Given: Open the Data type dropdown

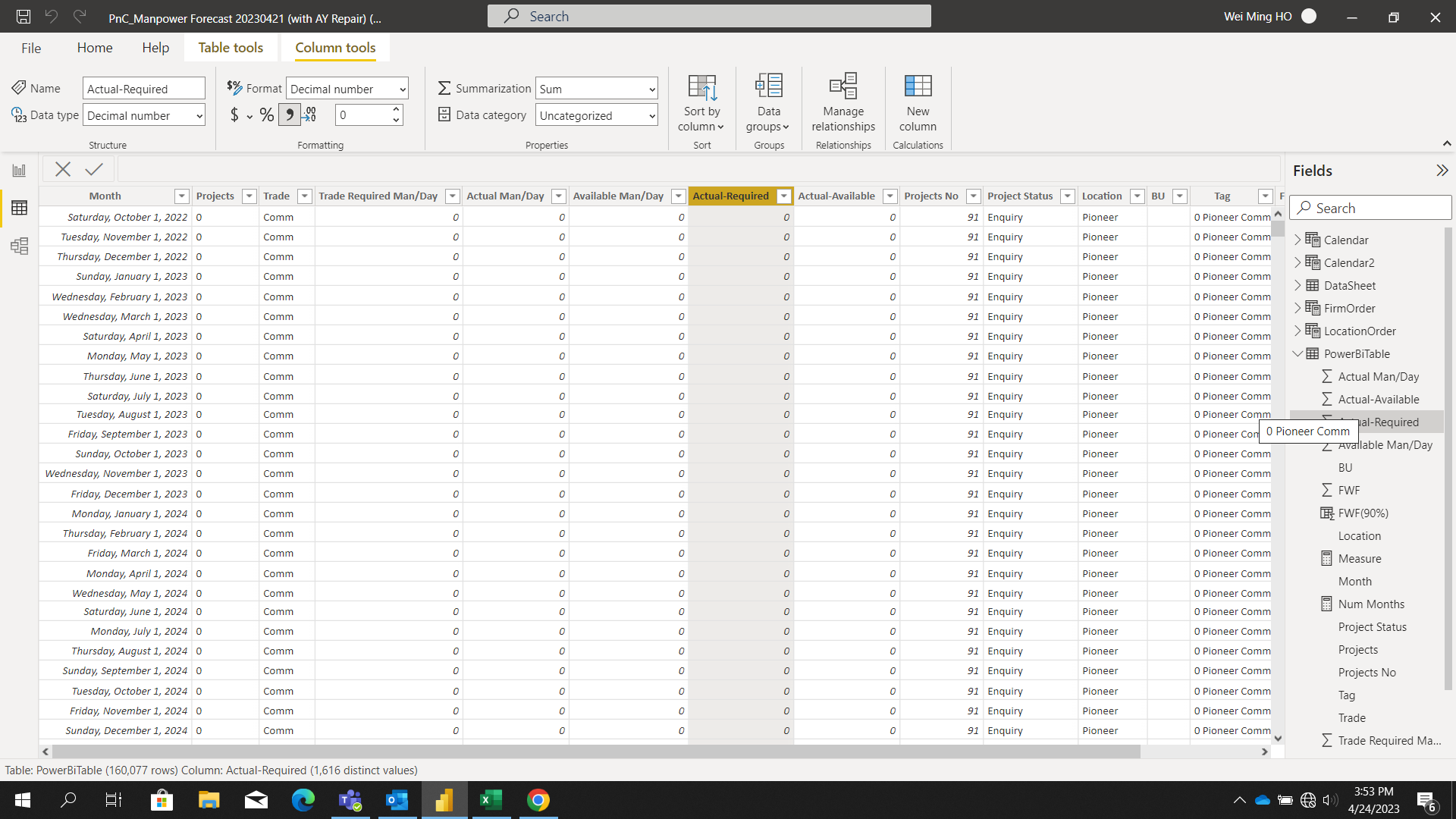Looking at the screenshot, I should [144, 115].
